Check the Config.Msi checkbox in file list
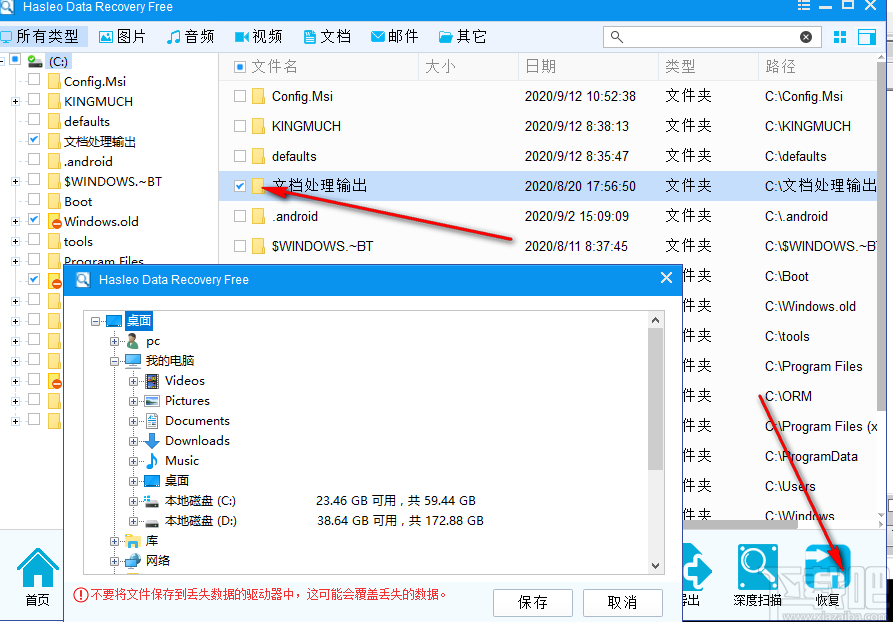This screenshot has width=893, height=622. (240, 96)
